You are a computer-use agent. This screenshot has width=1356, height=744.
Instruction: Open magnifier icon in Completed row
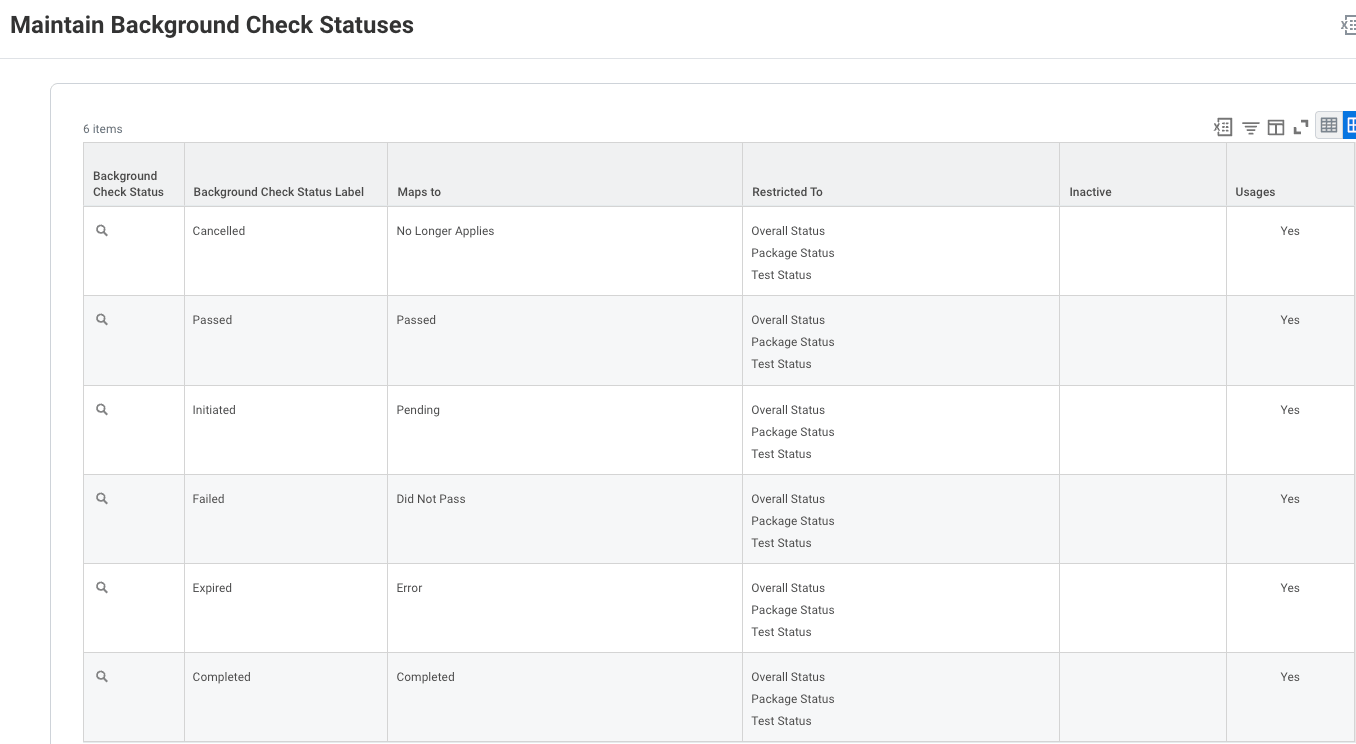click(x=102, y=676)
